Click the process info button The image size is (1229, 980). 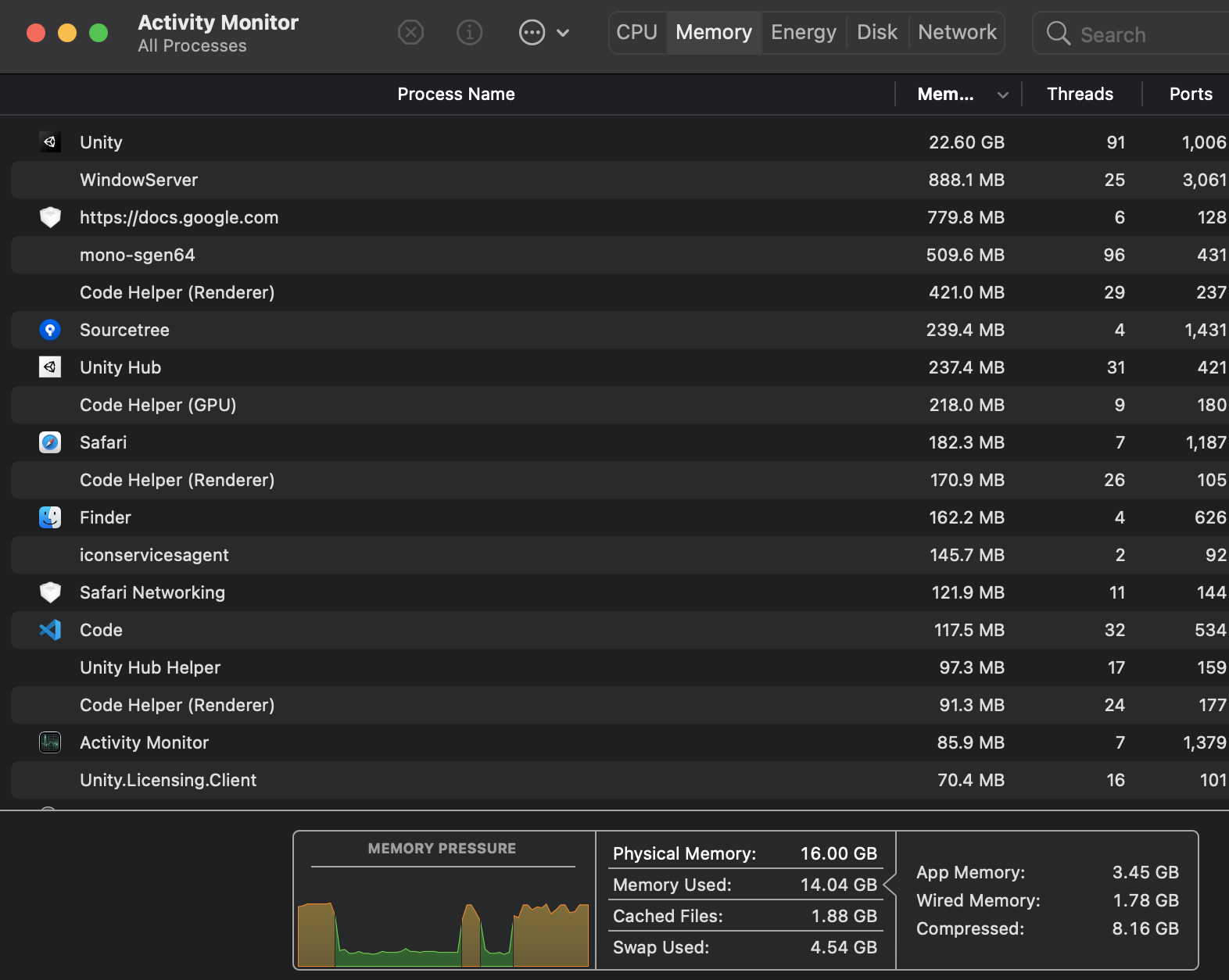(x=469, y=32)
